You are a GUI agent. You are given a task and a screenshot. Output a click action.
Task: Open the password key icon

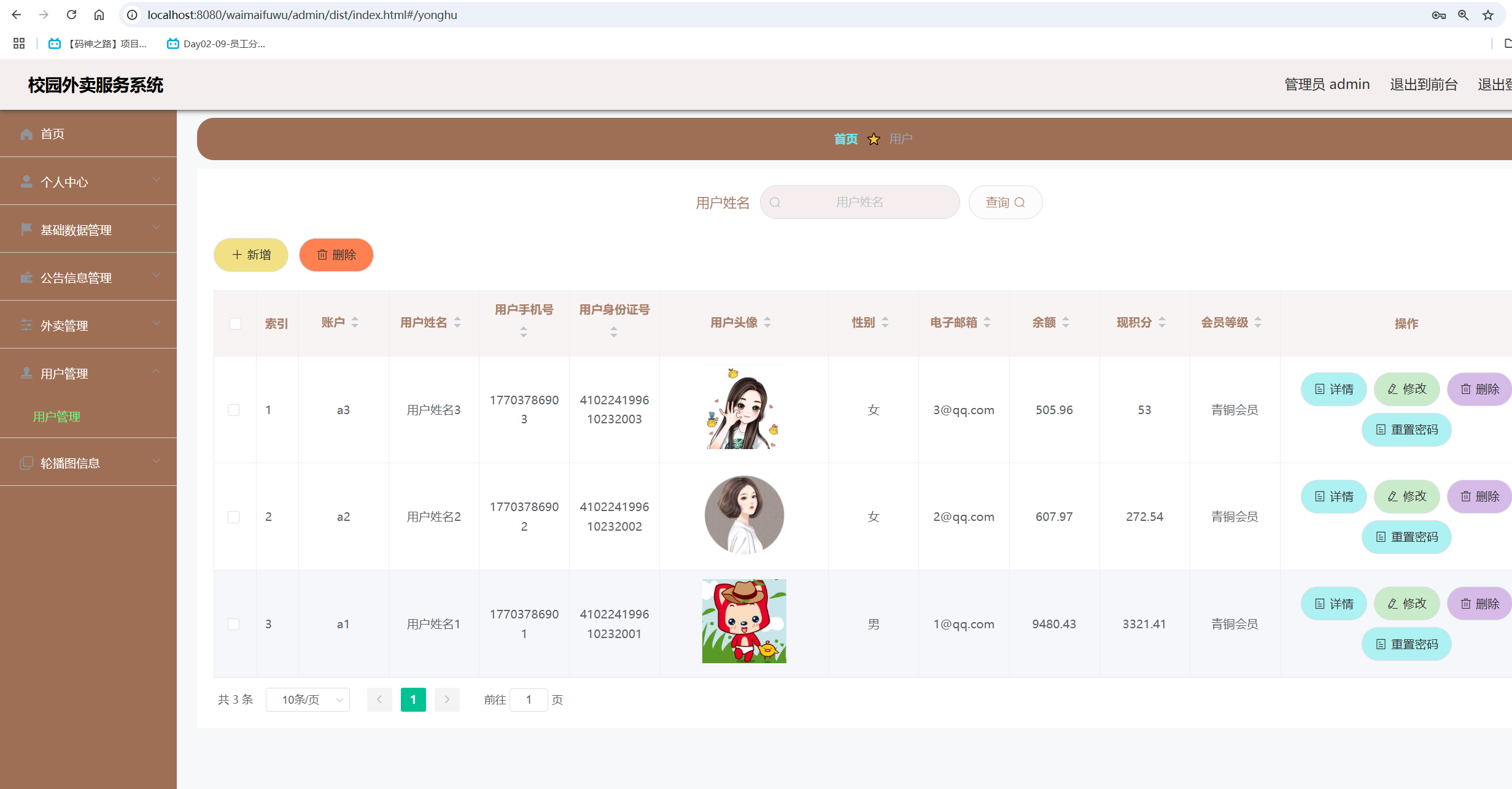pyautogui.click(x=1438, y=15)
